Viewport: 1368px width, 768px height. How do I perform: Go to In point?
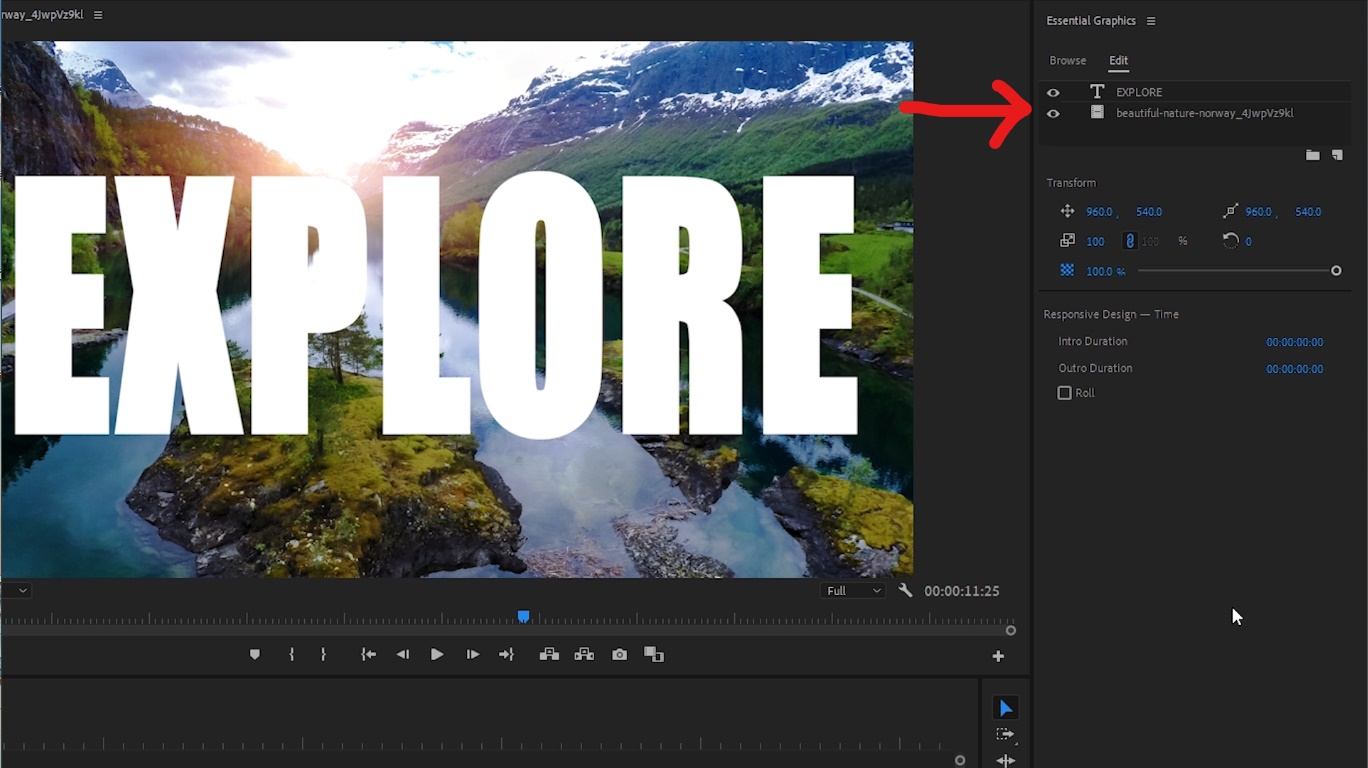[369, 655]
